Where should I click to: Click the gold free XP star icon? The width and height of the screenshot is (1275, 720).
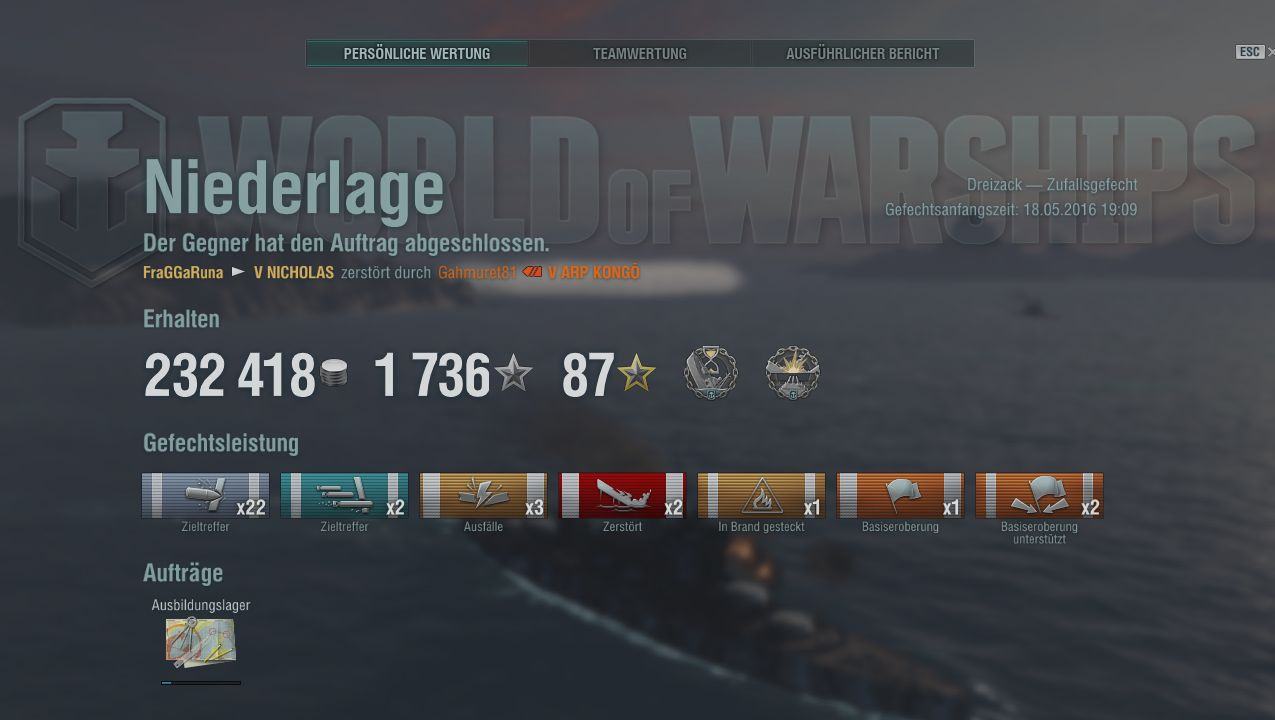coord(636,375)
